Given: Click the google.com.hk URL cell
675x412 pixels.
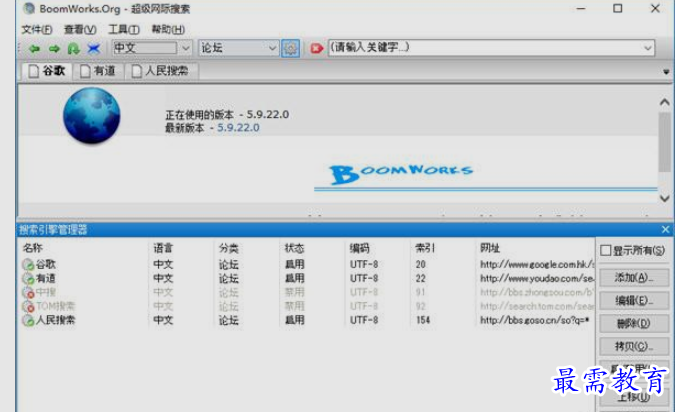Looking at the screenshot, I should pyautogui.click(x=537, y=264).
